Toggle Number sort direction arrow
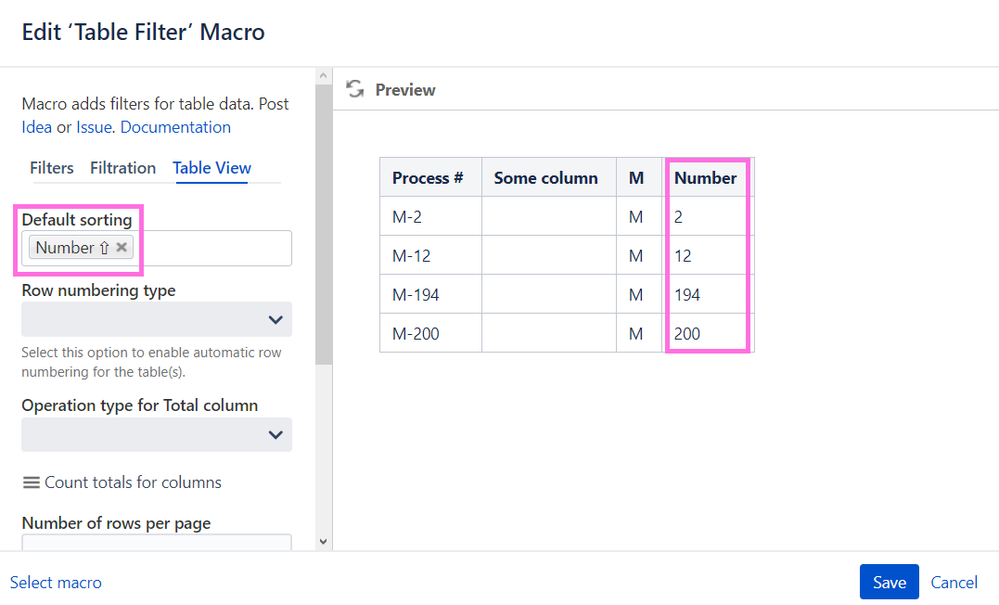 (x=104, y=248)
